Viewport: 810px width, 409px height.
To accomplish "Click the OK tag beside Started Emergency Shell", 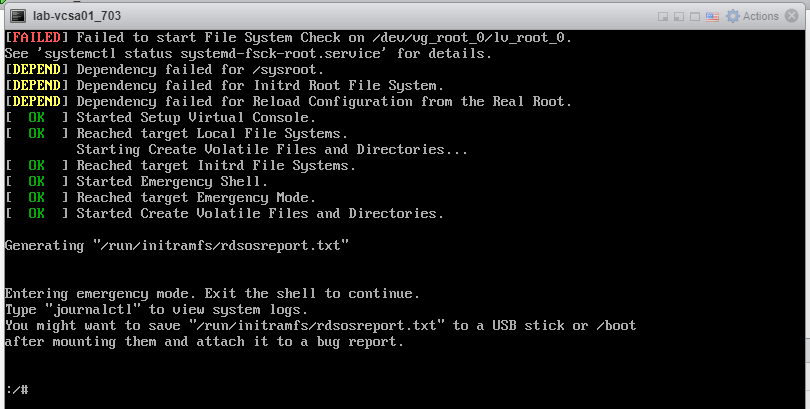I will click(x=37, y=181).
